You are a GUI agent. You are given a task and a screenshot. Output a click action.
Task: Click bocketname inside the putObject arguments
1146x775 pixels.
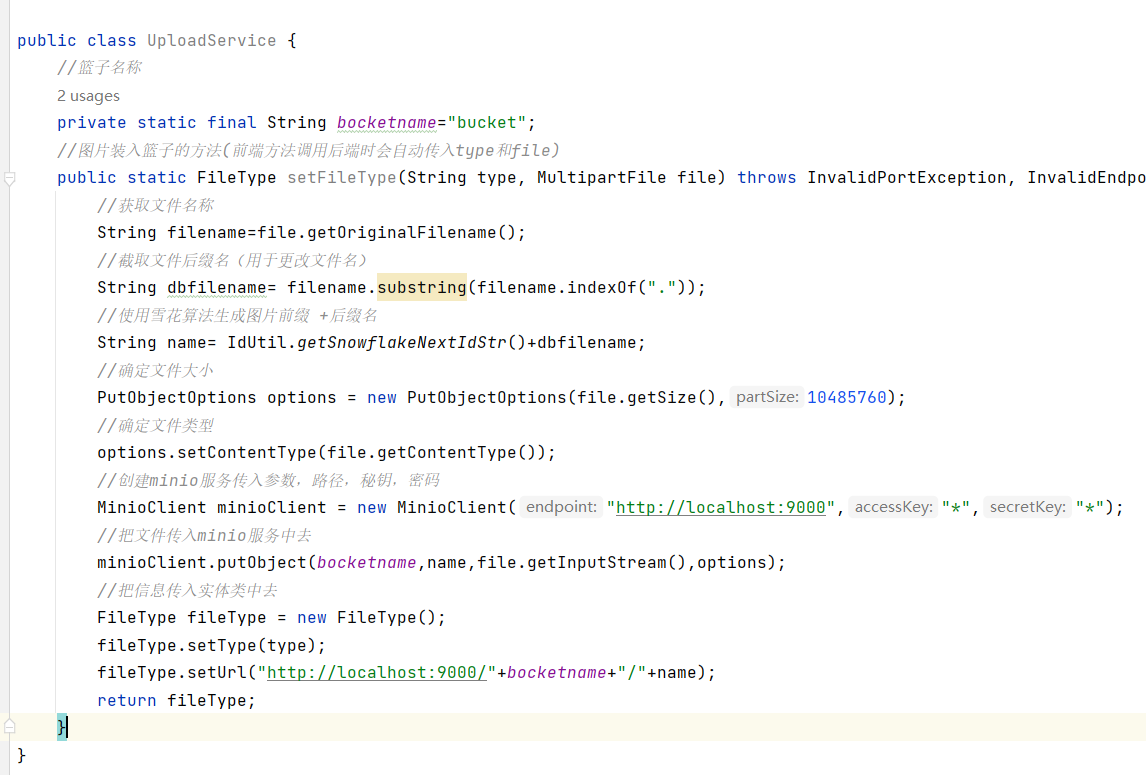pyautogui.click(x=366, y=562)
